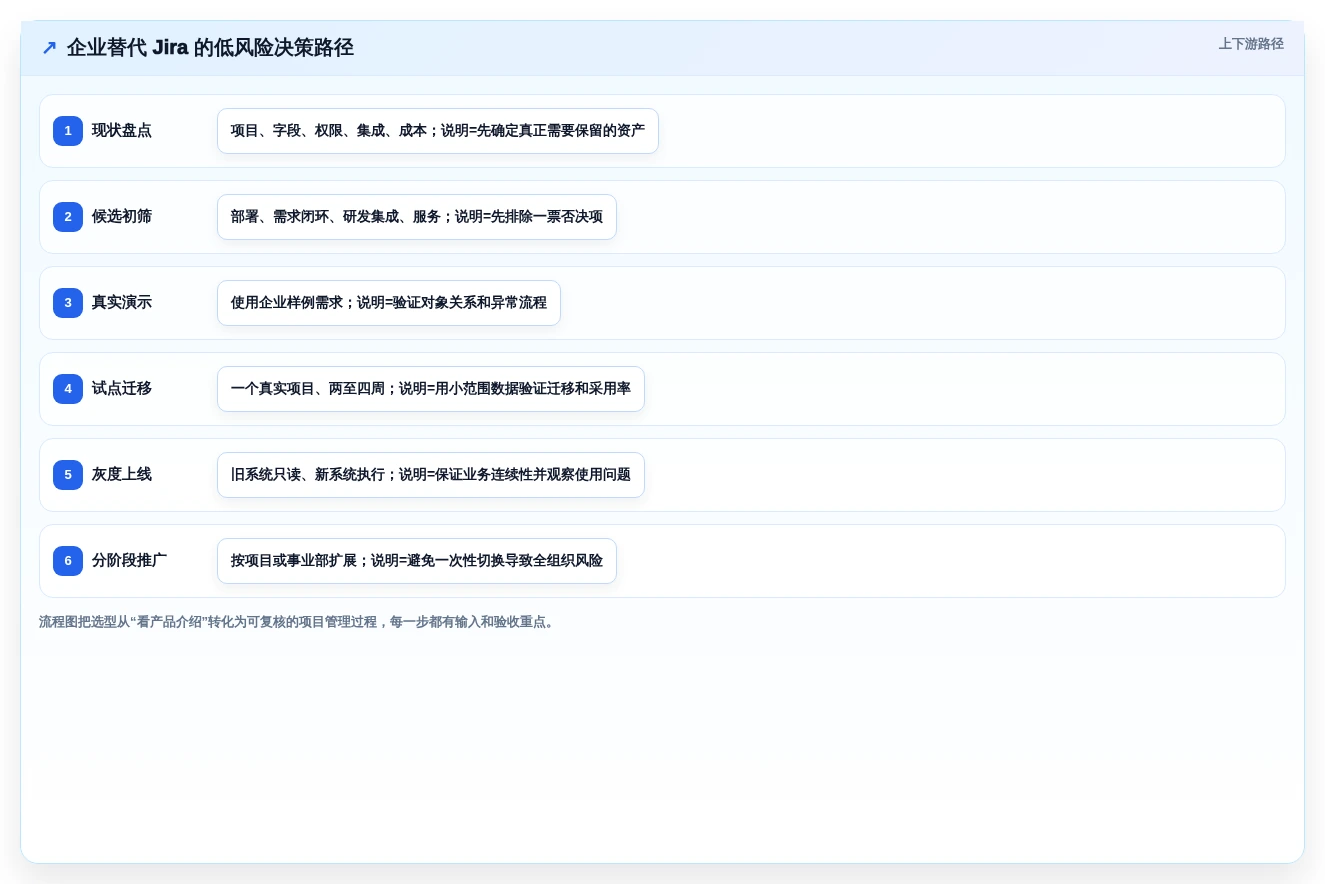This screenshot has height=884, width=1325.
Task: Click the title 企业替代 Jira 的低风险决策路径
Action: pos(210,47)
